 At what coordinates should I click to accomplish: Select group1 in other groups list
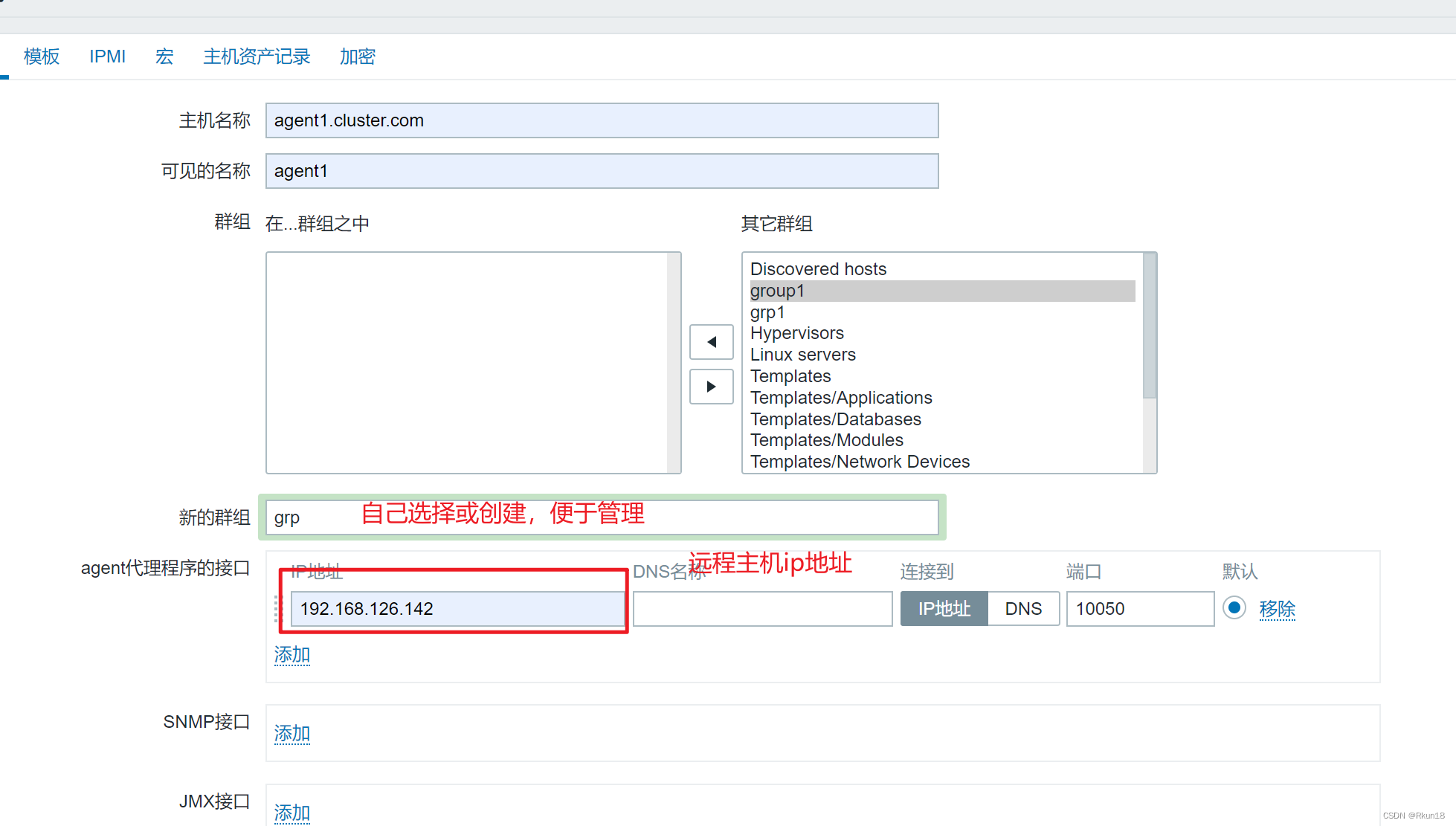point(942,291)
